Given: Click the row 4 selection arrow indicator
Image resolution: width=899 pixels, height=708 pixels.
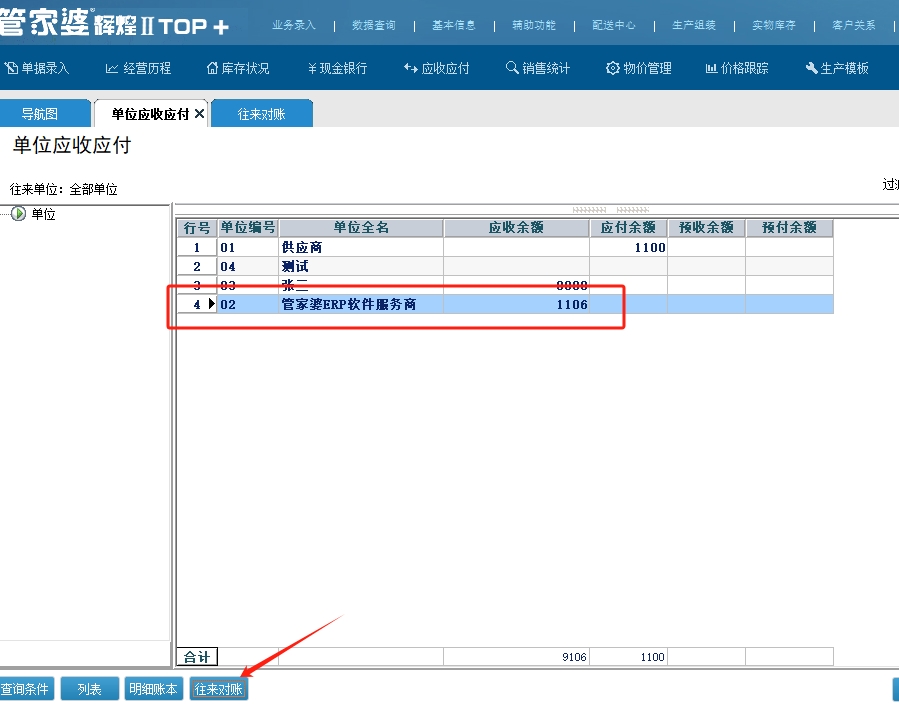Looking at the screenshot, I should coord(212,304).
